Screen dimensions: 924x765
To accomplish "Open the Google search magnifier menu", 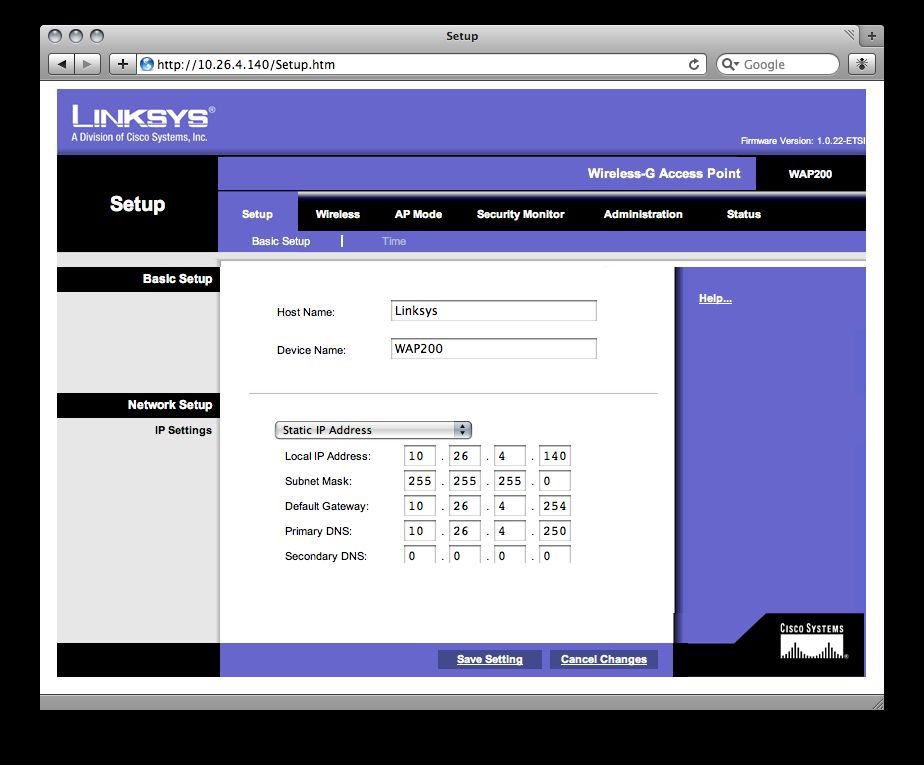I will pyautogui.click(x=730, y=64).
